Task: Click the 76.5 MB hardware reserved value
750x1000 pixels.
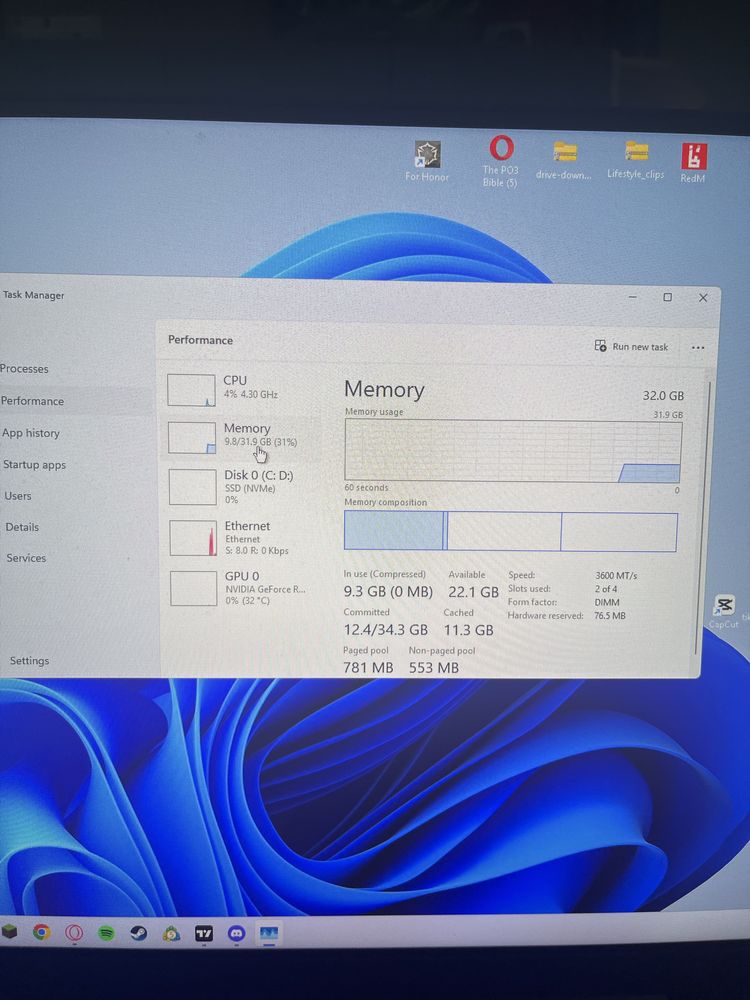Action: [x=610, y=616]
